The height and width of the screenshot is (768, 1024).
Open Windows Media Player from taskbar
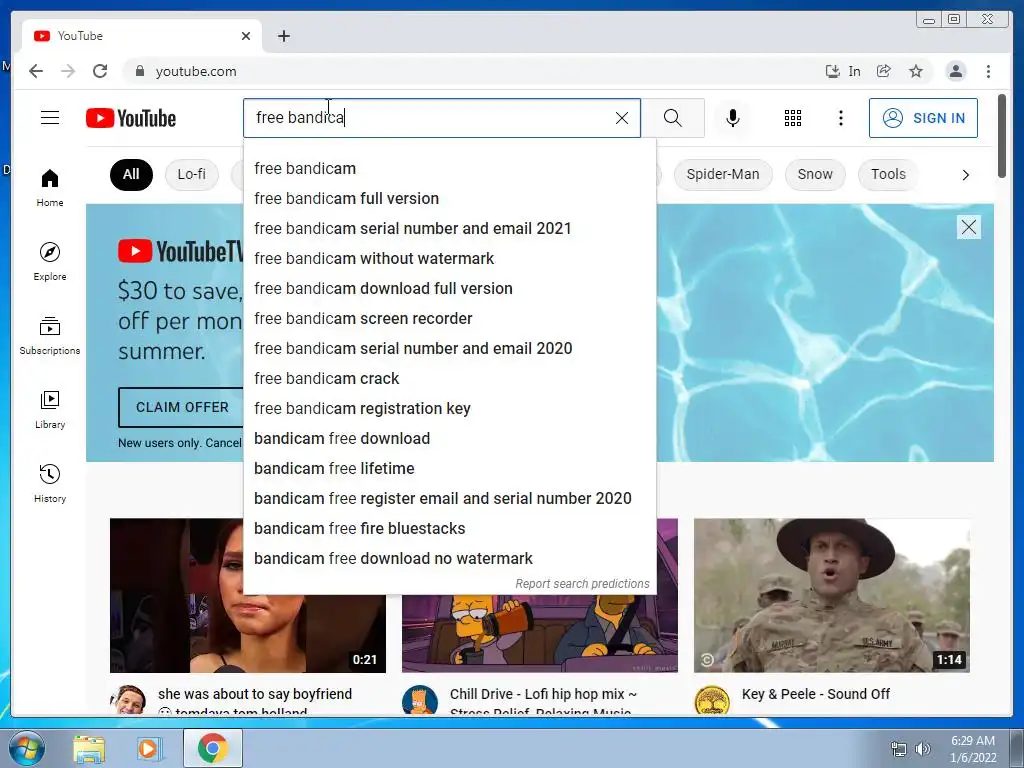point(150,748)
